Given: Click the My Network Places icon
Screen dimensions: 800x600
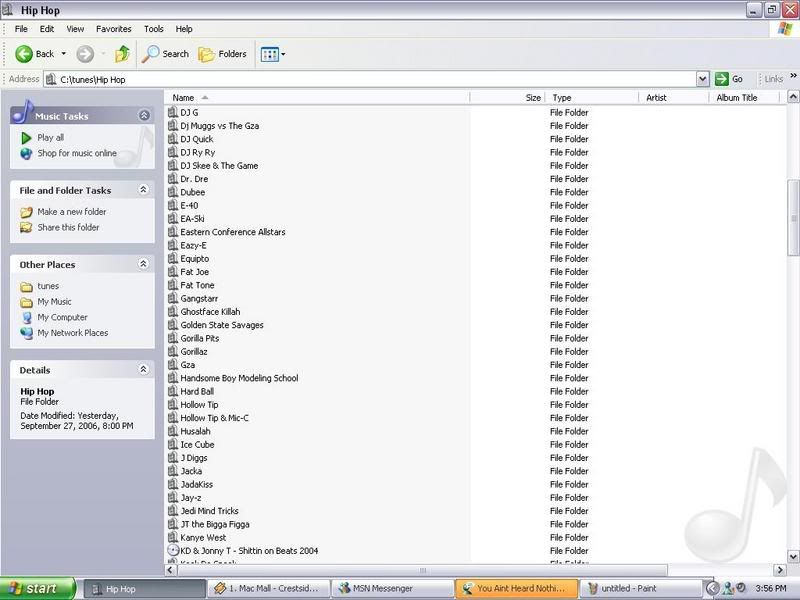Looking at the screenshot, I should tap(27, 333).
